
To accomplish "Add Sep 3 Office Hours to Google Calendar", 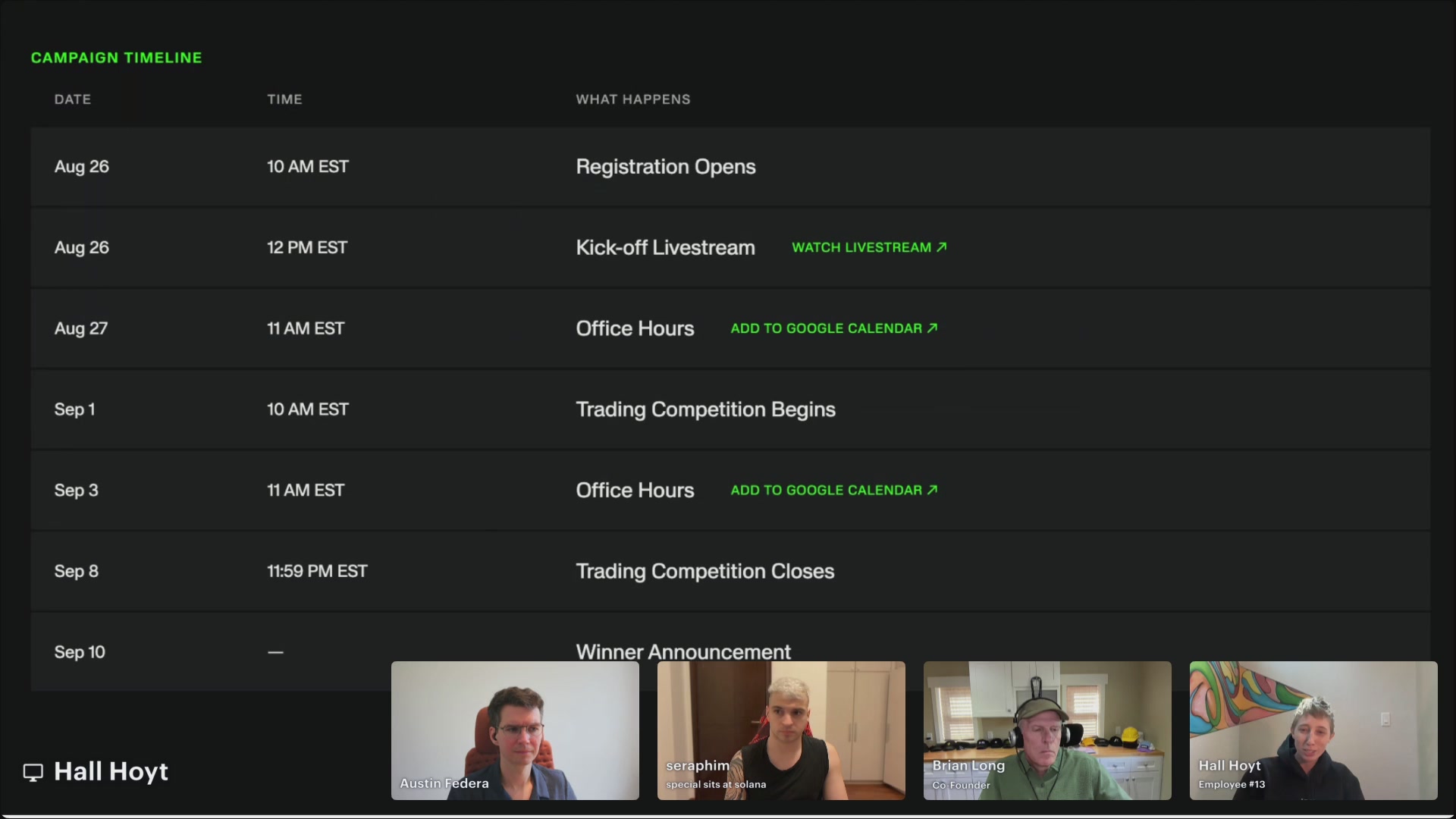I will (x=834, y=490).
